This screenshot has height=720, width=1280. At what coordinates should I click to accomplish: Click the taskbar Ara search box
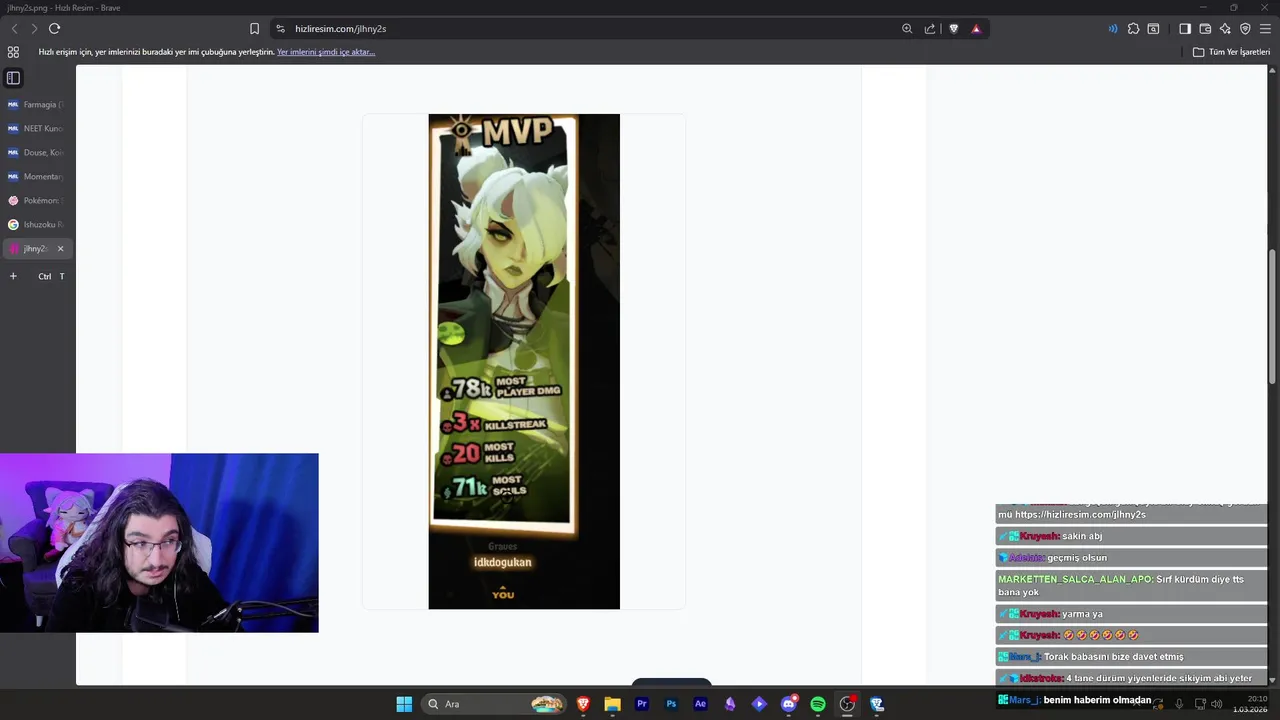(x=494, y=704)
